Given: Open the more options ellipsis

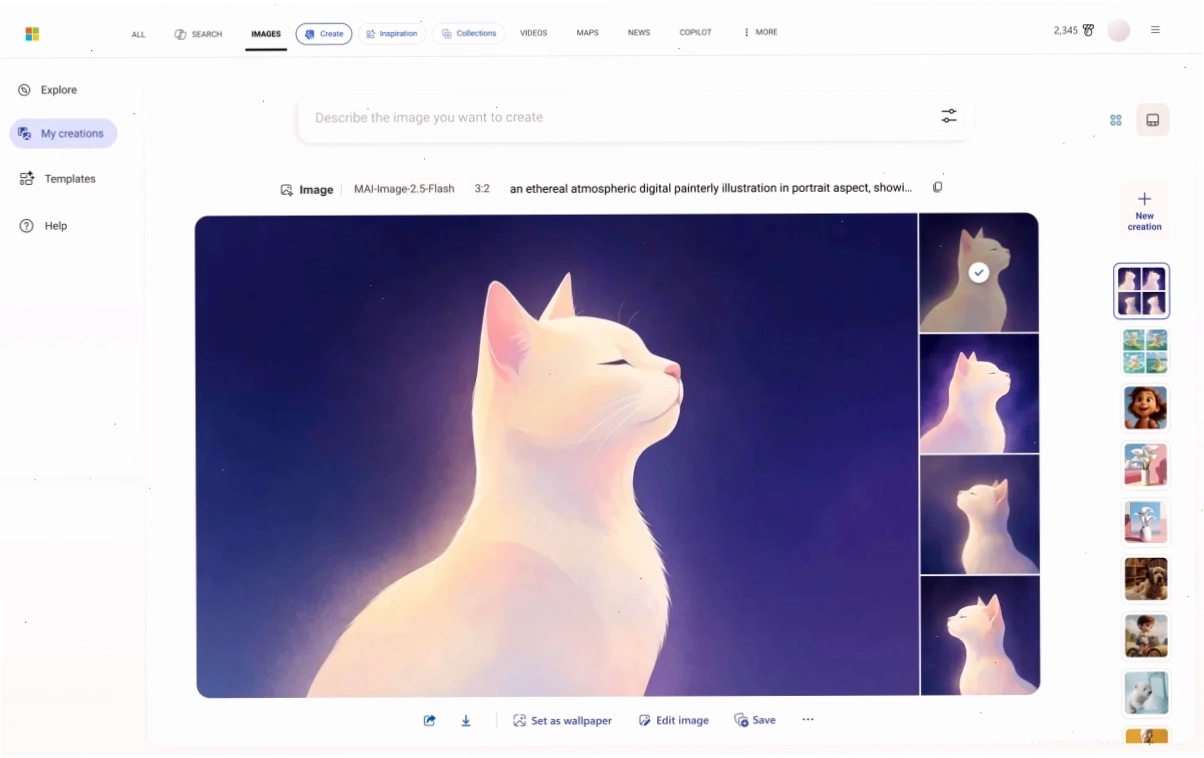Looking at the screenshot, I should tap(808, 720).
